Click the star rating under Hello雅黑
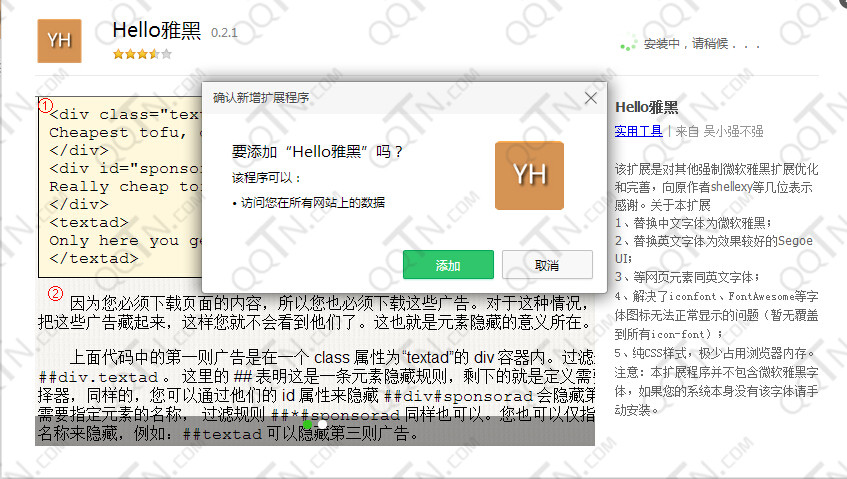This screenshot has width=847, height=479. 141,54
